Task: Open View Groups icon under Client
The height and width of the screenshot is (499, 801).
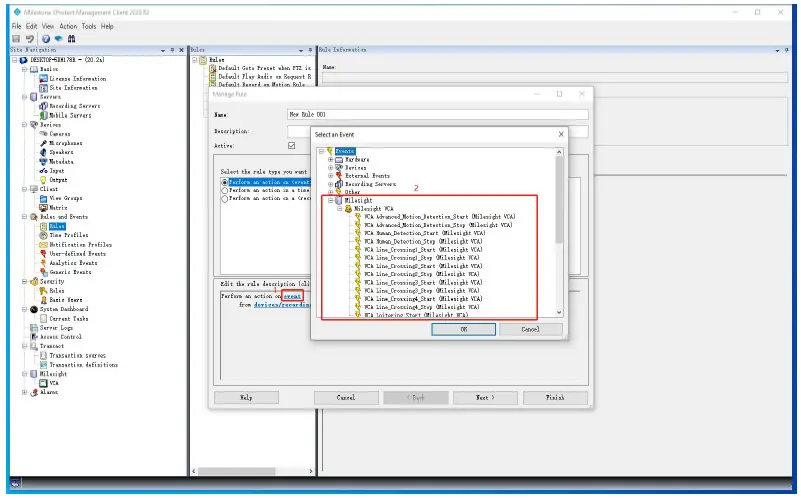Action: click(x=43, y=198)
